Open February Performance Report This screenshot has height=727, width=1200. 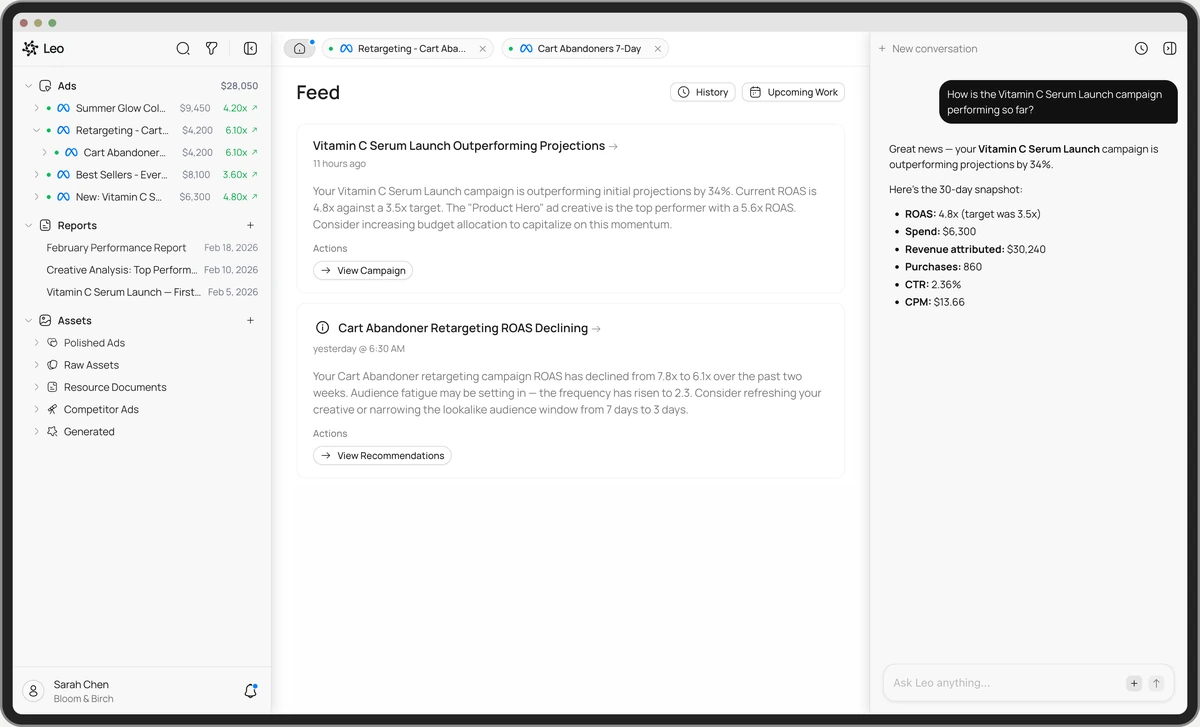point(116,248)
